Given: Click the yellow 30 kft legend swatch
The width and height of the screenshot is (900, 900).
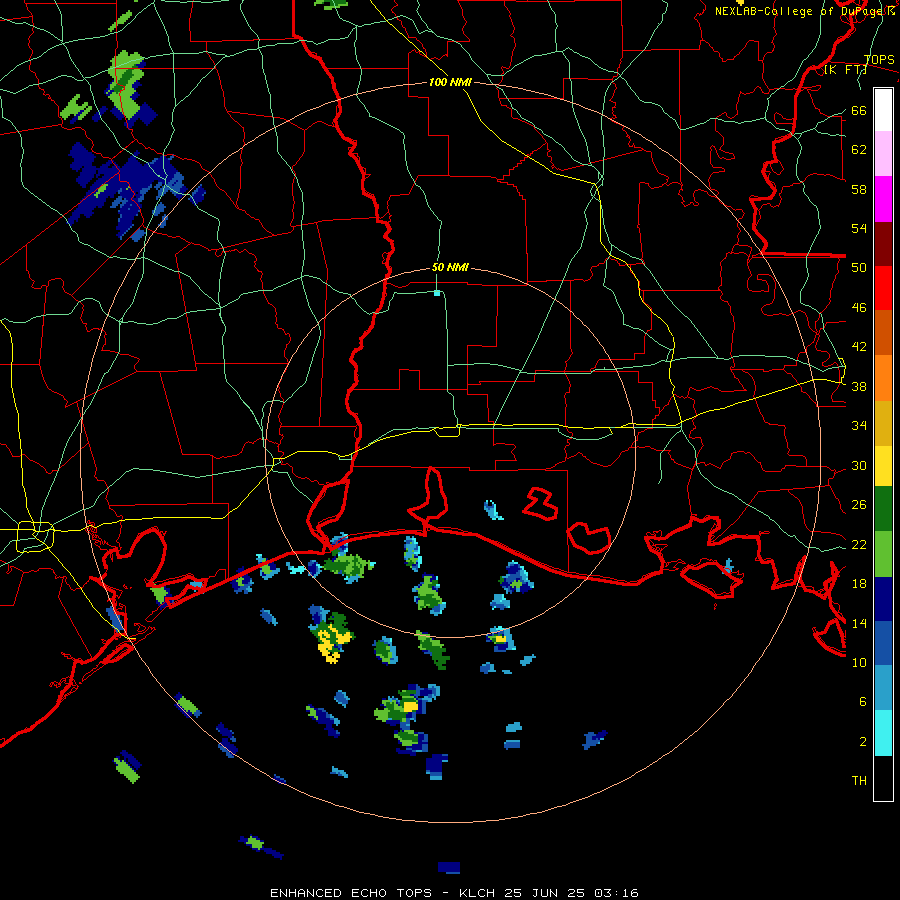Looking at the screenshot, I should click(883, 466).
